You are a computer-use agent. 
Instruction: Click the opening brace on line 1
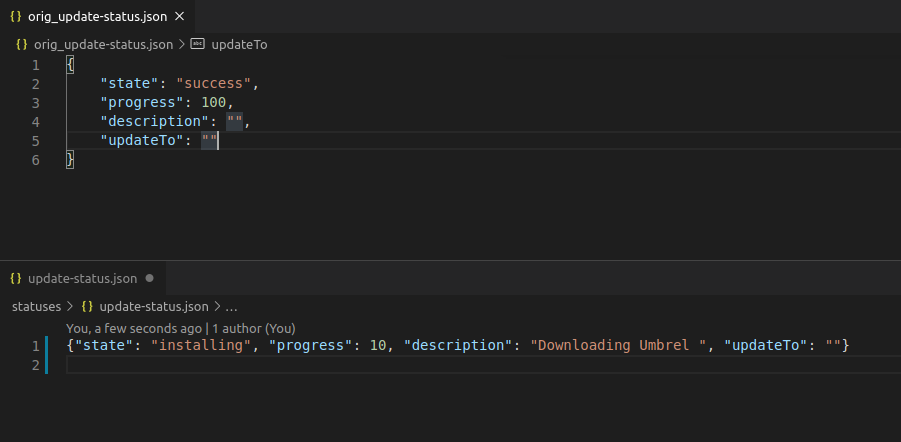tap(70, 64)
